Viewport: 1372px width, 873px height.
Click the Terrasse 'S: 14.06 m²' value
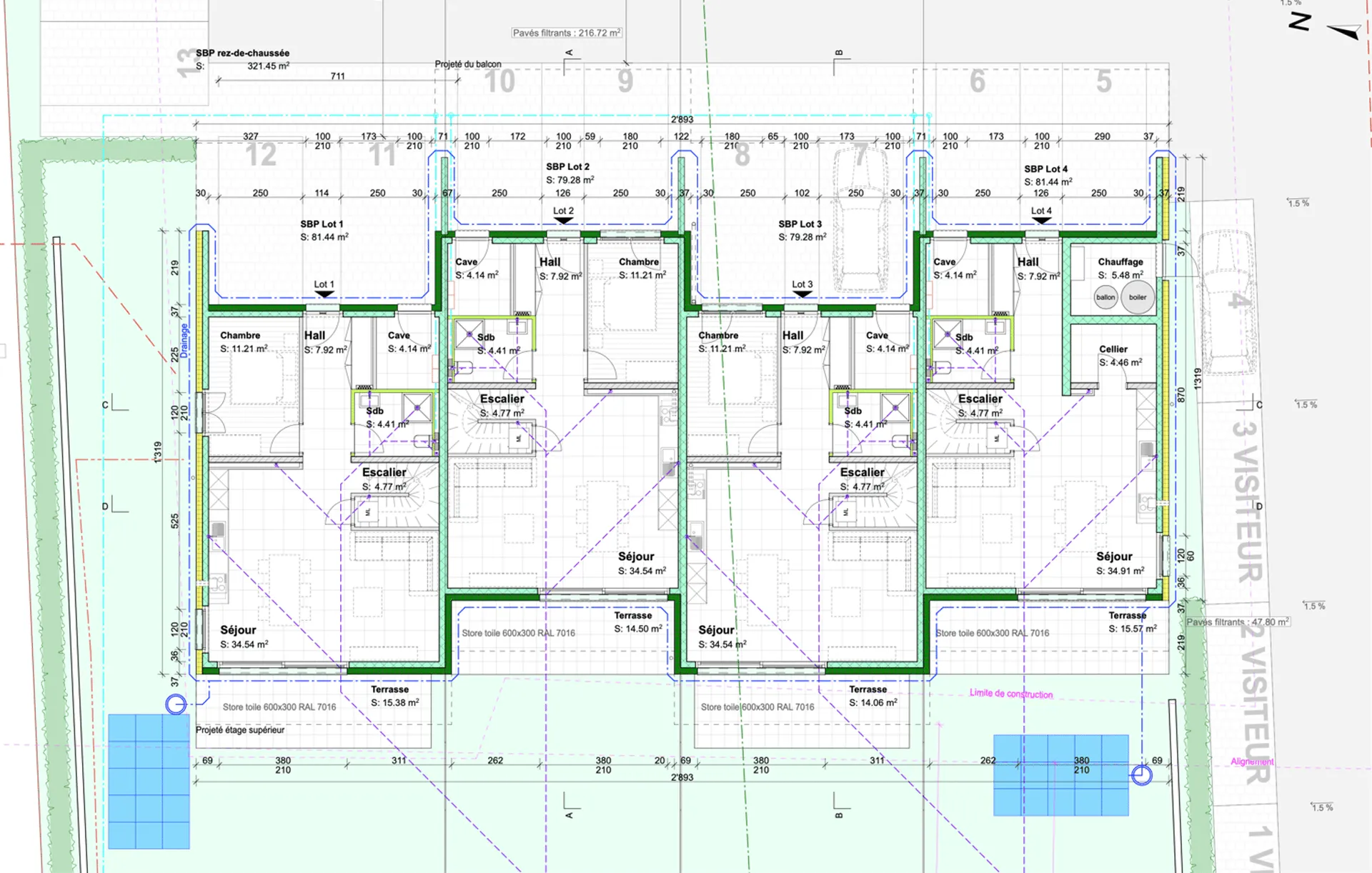[x=873, y=703]
